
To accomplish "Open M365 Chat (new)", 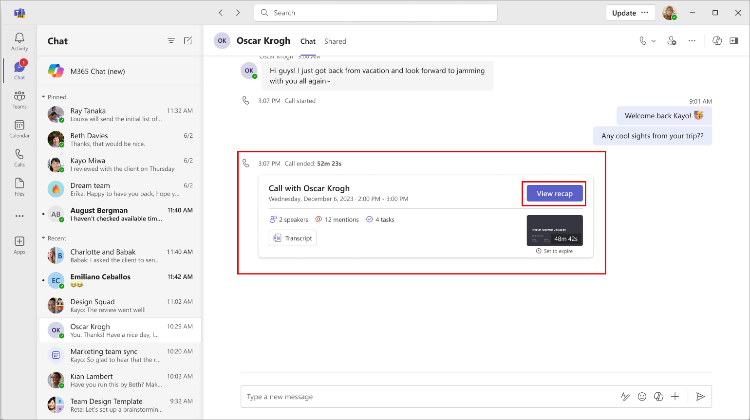I will (120, 71).
